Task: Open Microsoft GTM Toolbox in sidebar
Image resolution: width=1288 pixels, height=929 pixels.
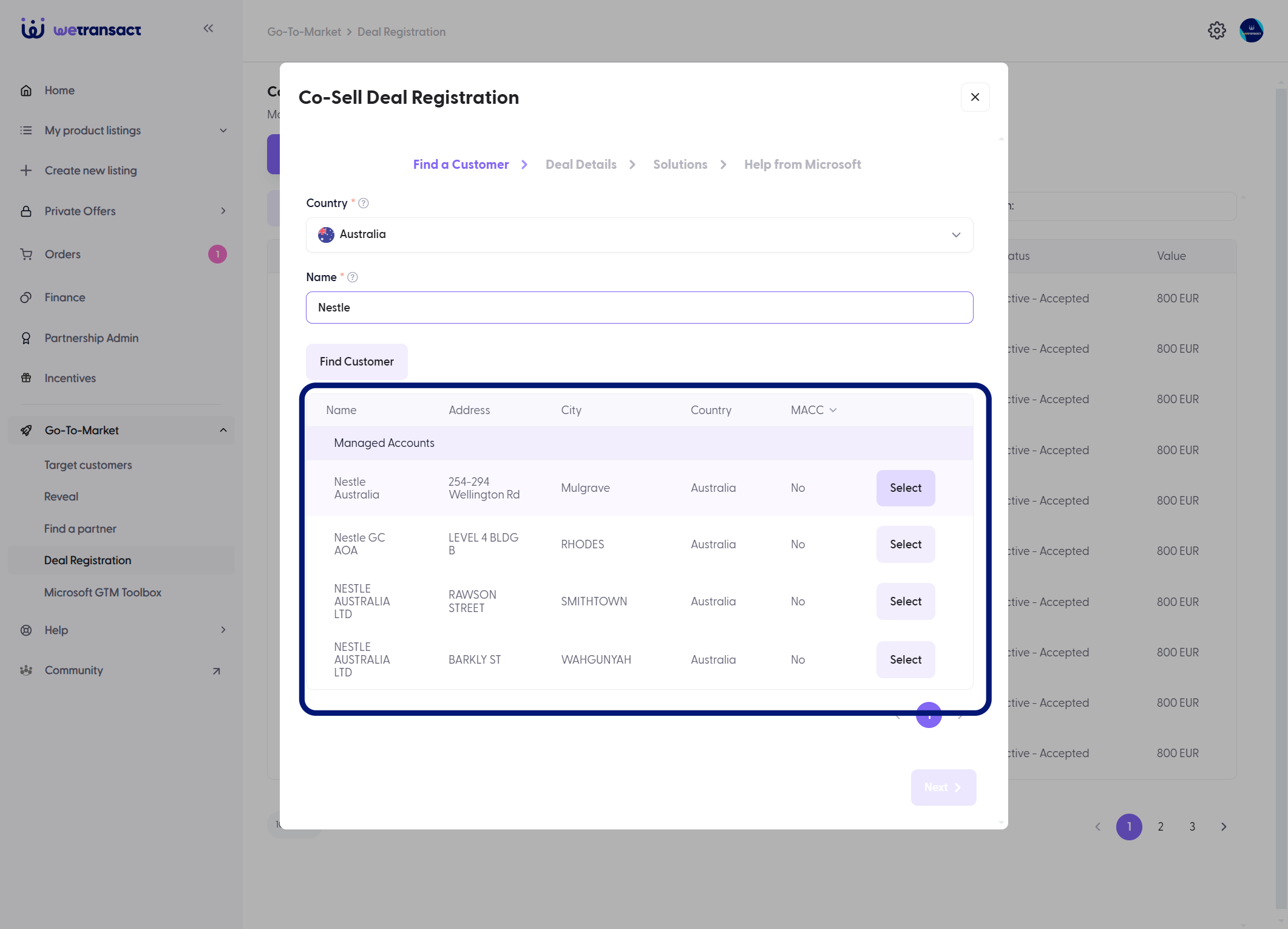Action: pyautogui.click(x=103, y=593)
